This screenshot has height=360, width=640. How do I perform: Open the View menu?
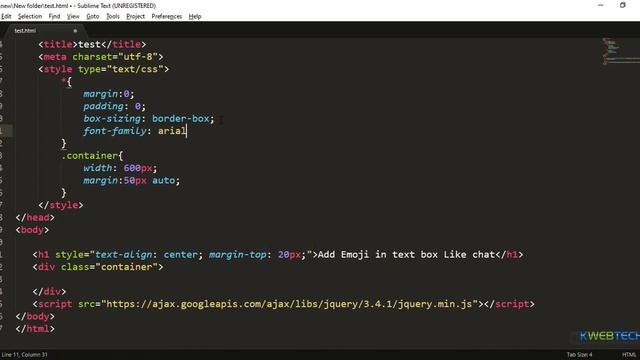73,16
